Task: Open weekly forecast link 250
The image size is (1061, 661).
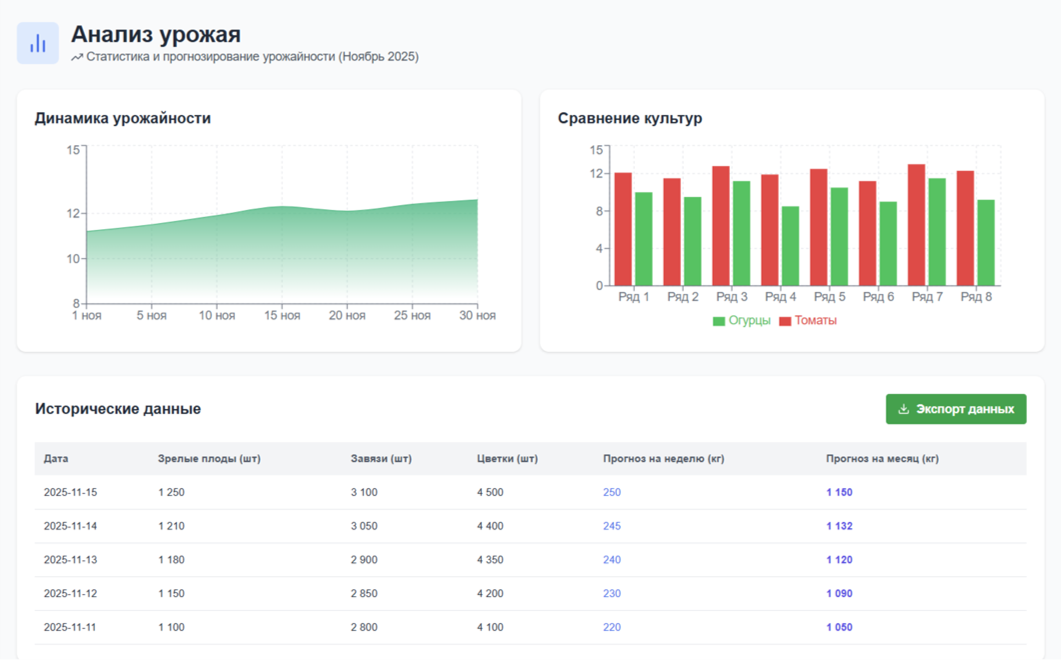Action: click(x=612, y=492)
